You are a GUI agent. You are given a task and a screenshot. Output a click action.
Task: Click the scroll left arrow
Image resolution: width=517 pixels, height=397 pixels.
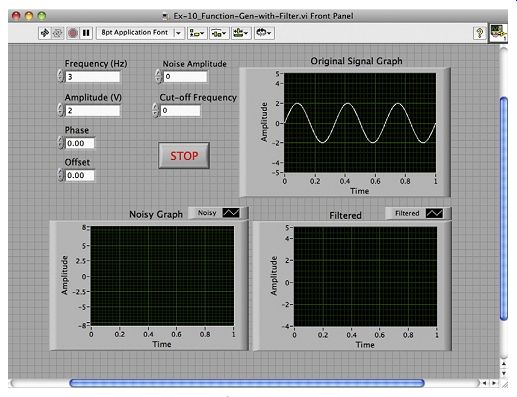click(484, 383)
